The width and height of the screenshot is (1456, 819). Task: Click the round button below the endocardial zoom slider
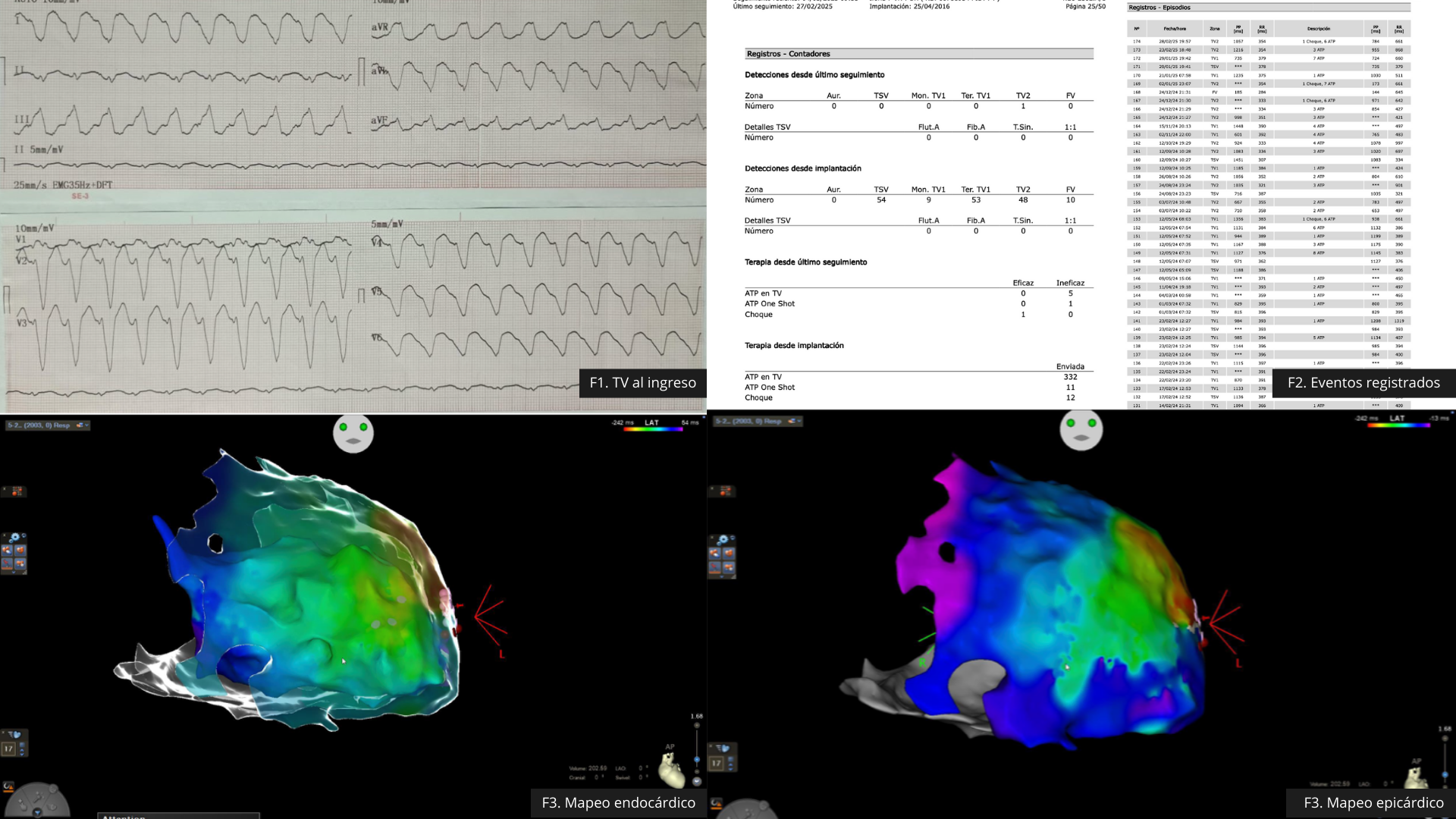click(697, 782)
